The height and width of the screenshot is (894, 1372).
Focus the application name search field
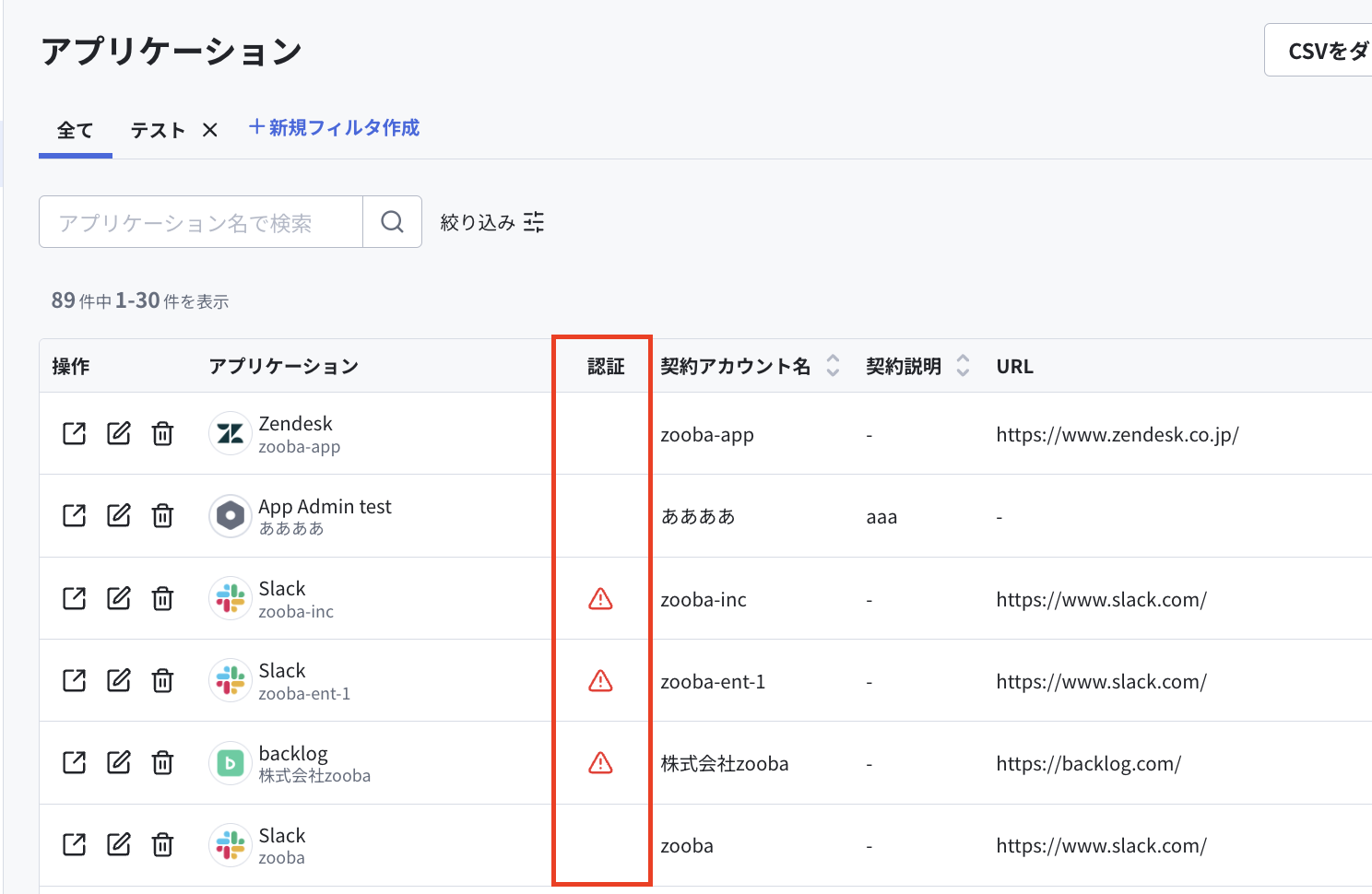[201, 221]
